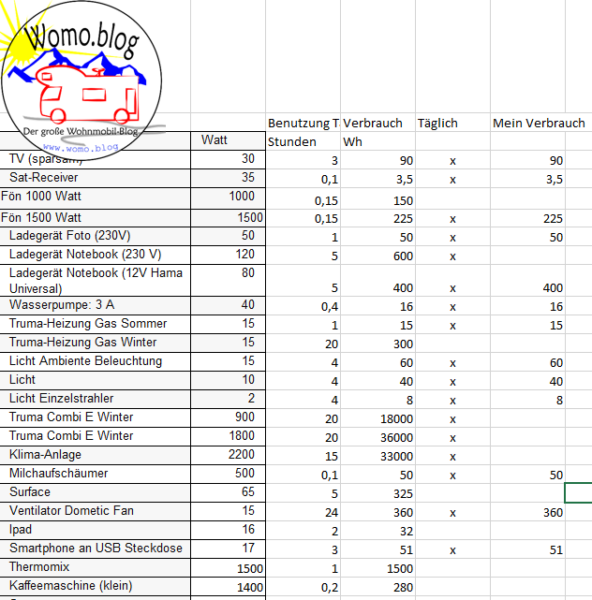Select the Täglich x in TV row
Image resolution: width=592 pixels, height=600 pixels.
[453, 161]
